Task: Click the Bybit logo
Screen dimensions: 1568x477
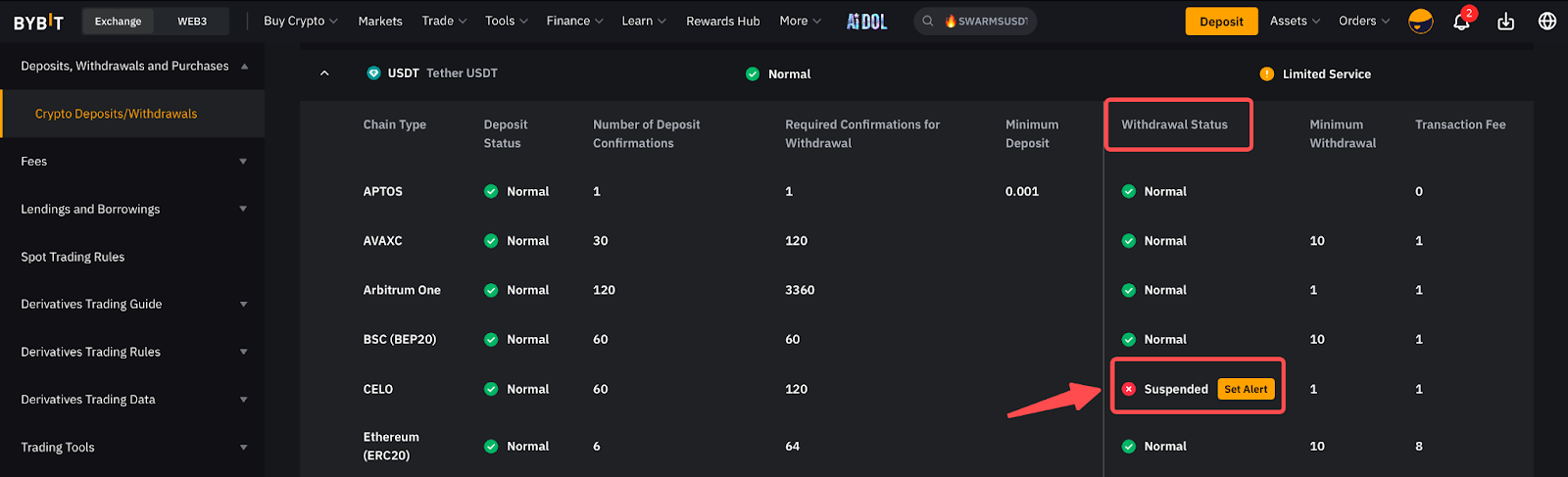Action: pyautogui.click(x=38, y=22)
